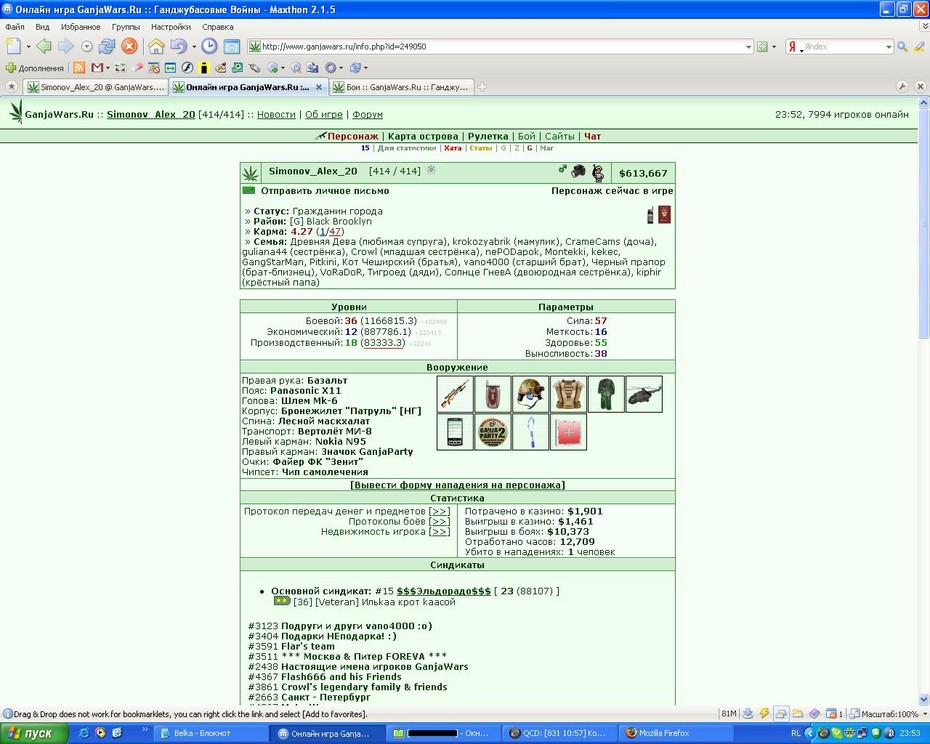Open the Gmail icon dropdown arrow
The image size is (930, 744).
(x=107, y=68)
